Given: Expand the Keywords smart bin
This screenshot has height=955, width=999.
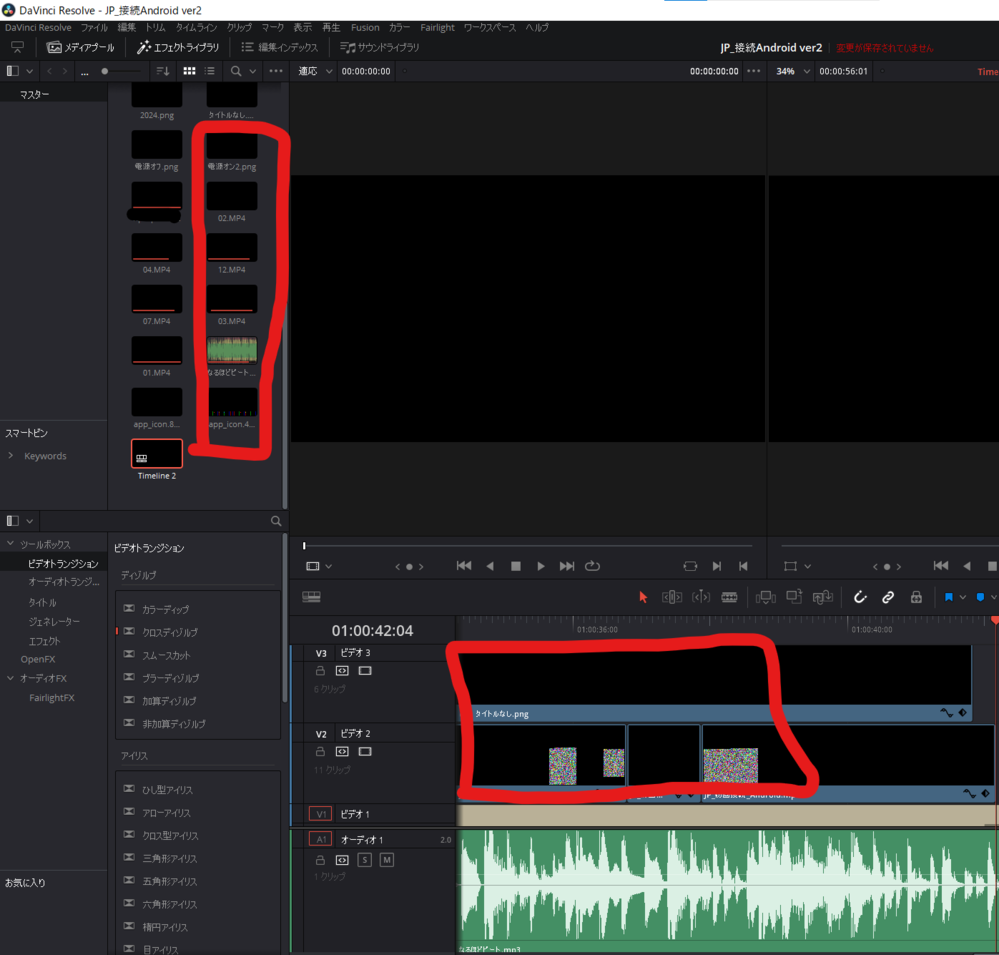Looking at the screenshot, I should (10, 456).
